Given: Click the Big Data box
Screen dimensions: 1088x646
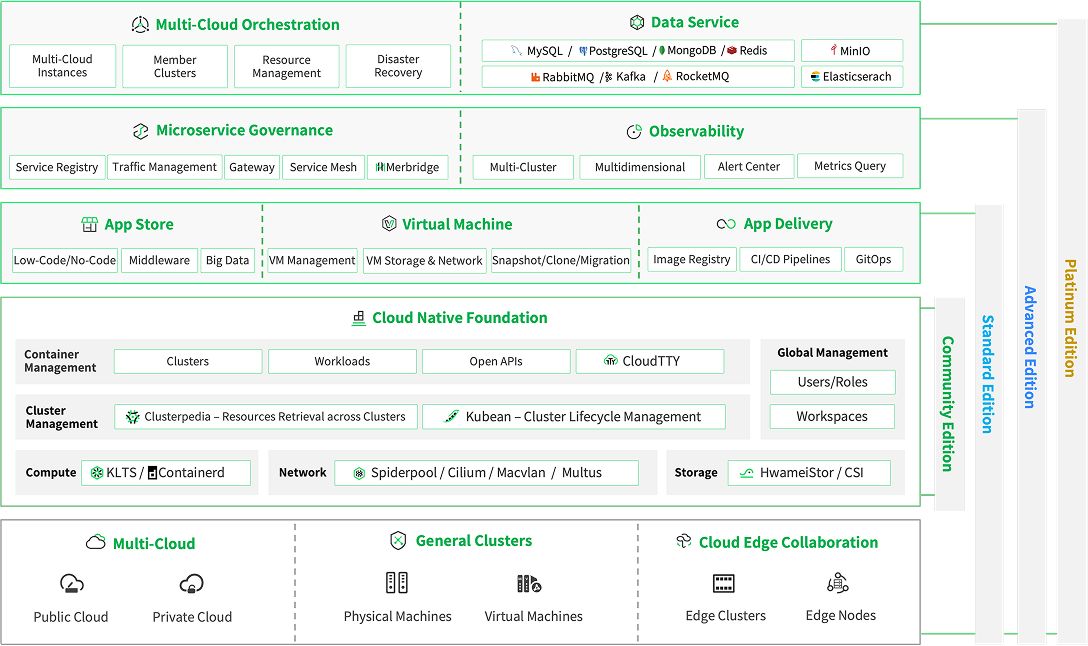Looking at the screenshot, I should [x=228, y=260].
